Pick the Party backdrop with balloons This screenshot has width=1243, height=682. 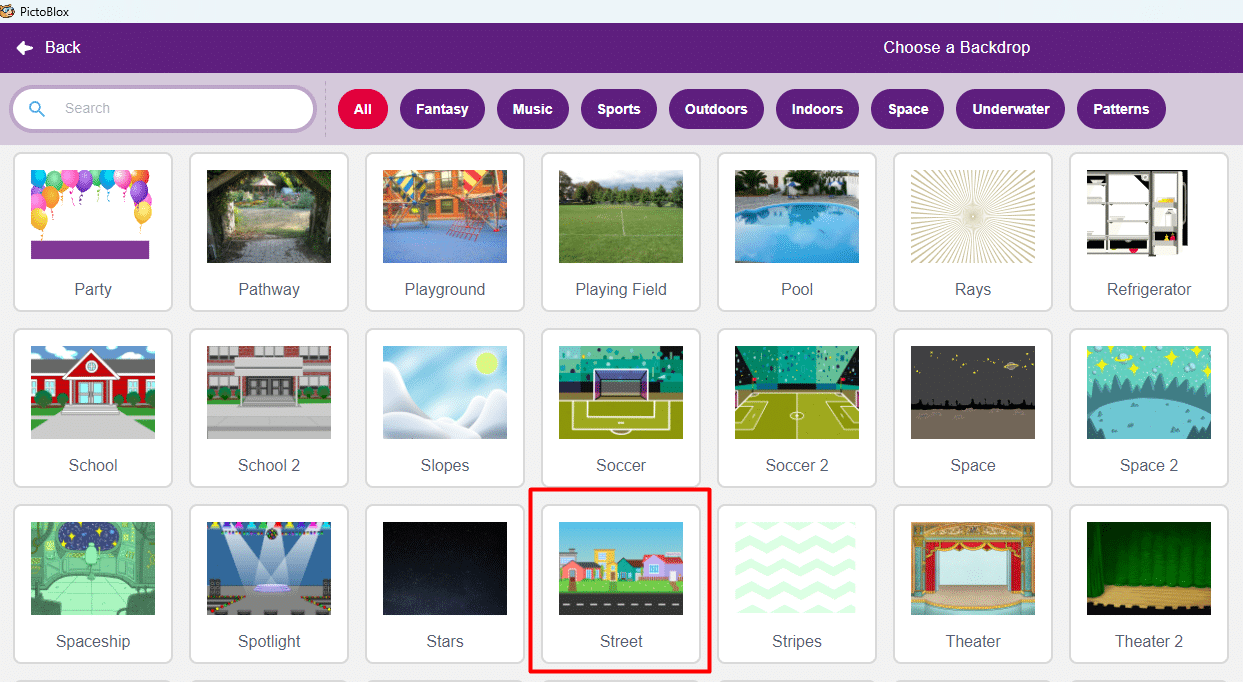pyautogui.click(x=93, y=231)
